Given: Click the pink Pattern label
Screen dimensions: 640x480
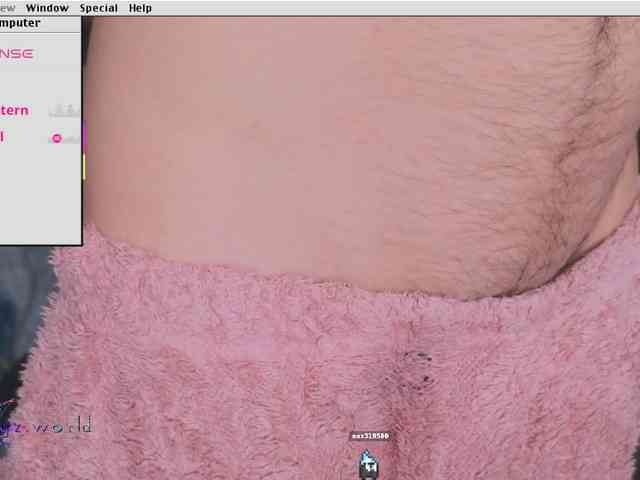Looking at the screenshot, I should click(14, 110).
